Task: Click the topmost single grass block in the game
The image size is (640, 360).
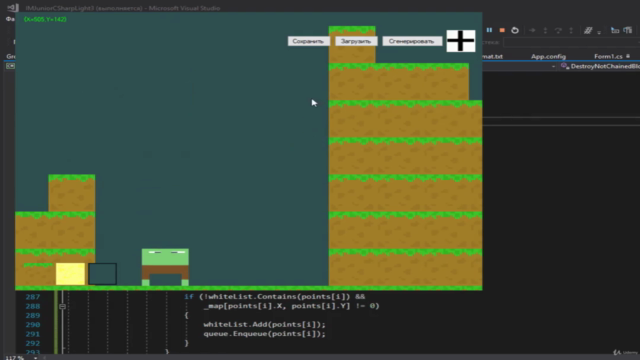Action: point(352,44)
